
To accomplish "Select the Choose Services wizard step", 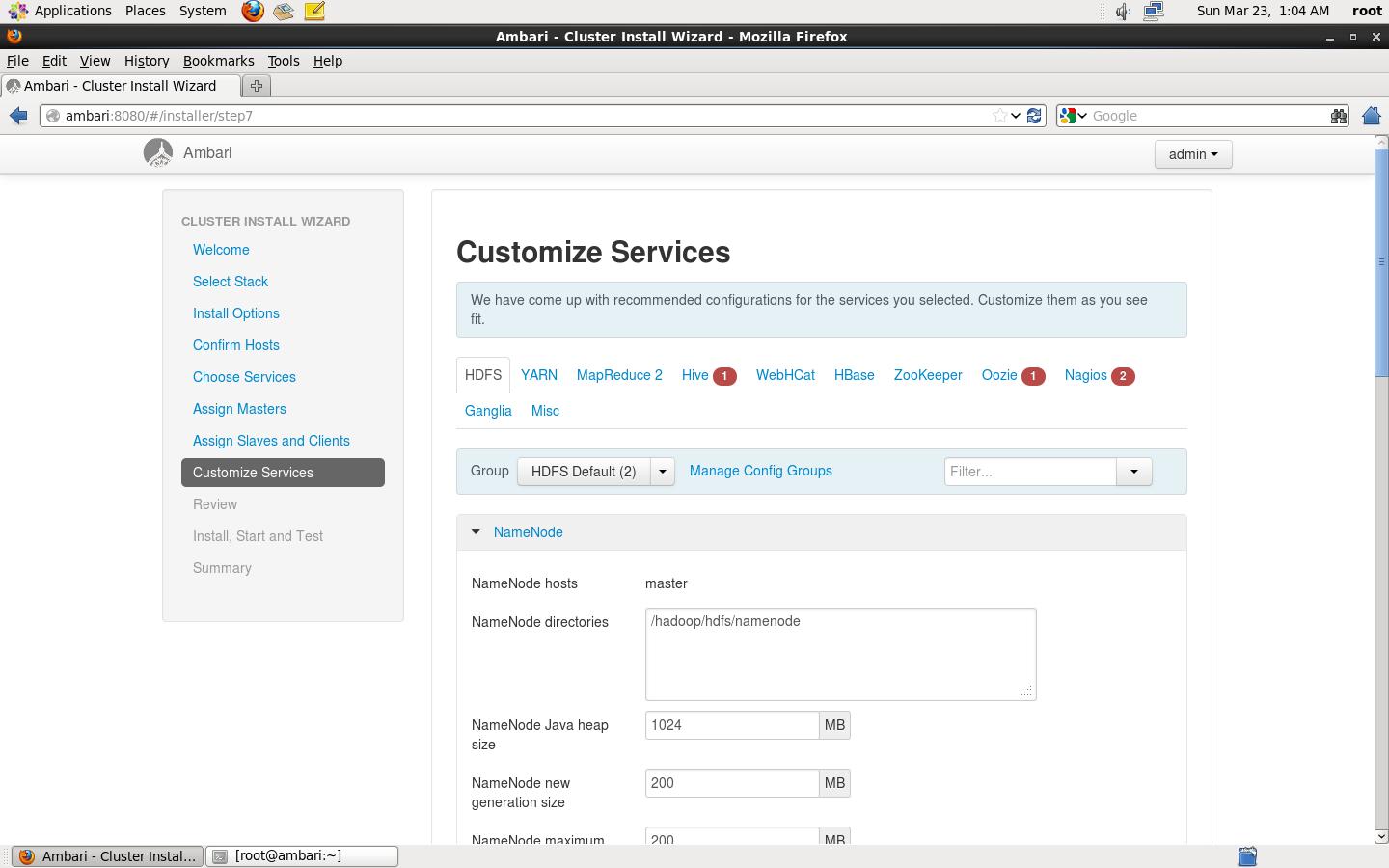I will [244, 377].
